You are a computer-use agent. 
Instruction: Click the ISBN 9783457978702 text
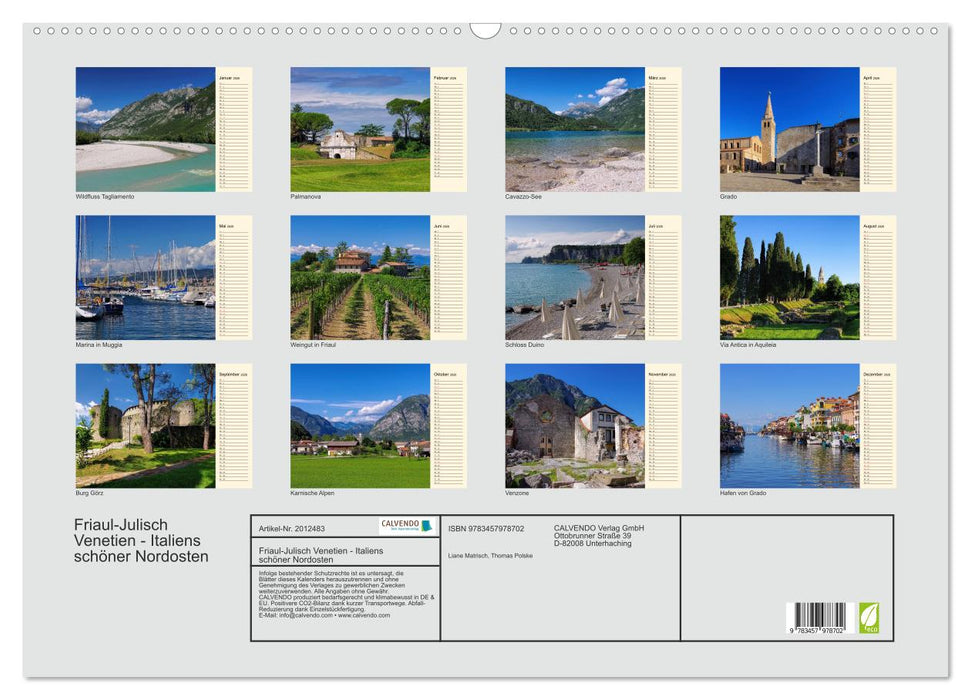pos(486,528)
